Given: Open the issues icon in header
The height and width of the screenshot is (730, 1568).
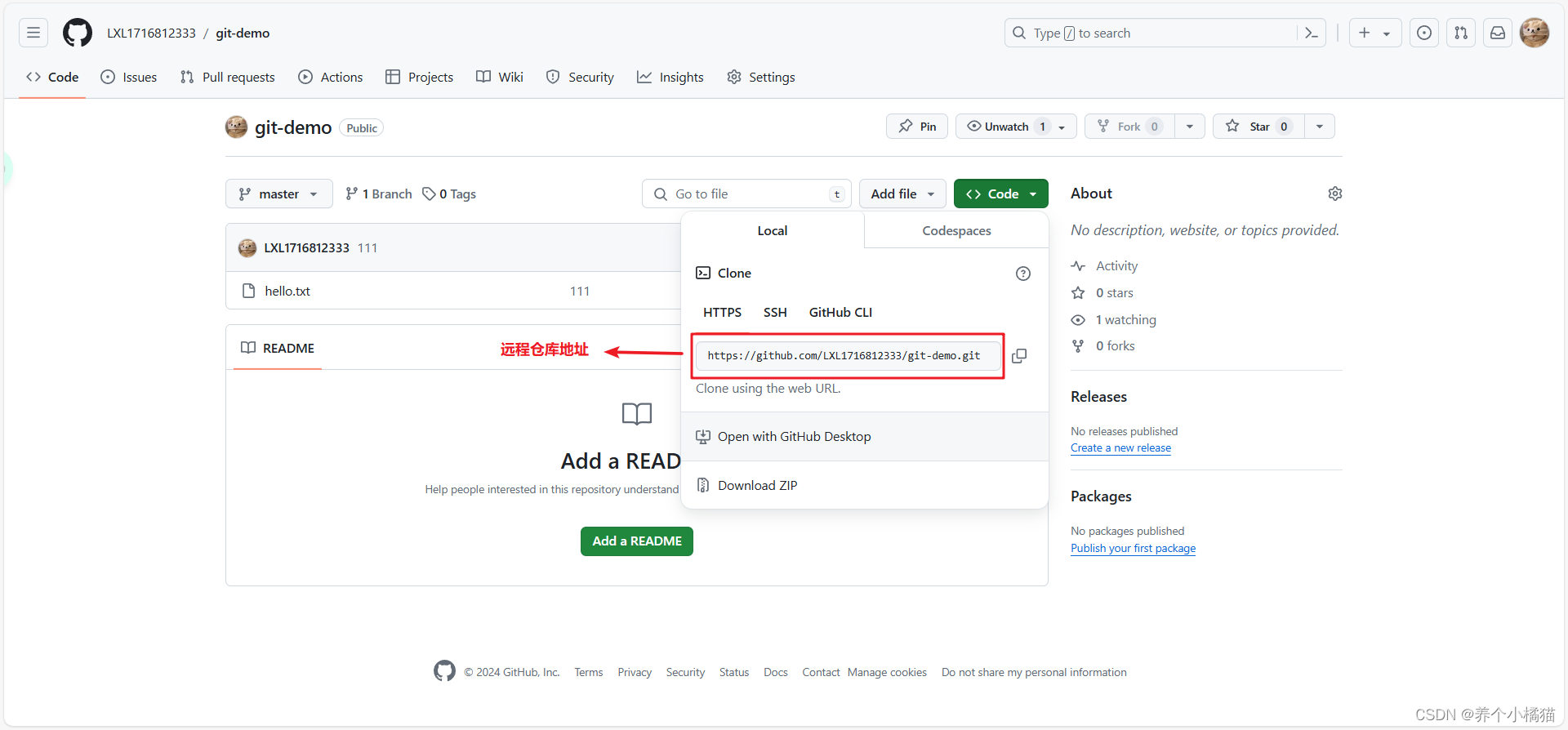Looking at the screenshot, I should 1424,33.
